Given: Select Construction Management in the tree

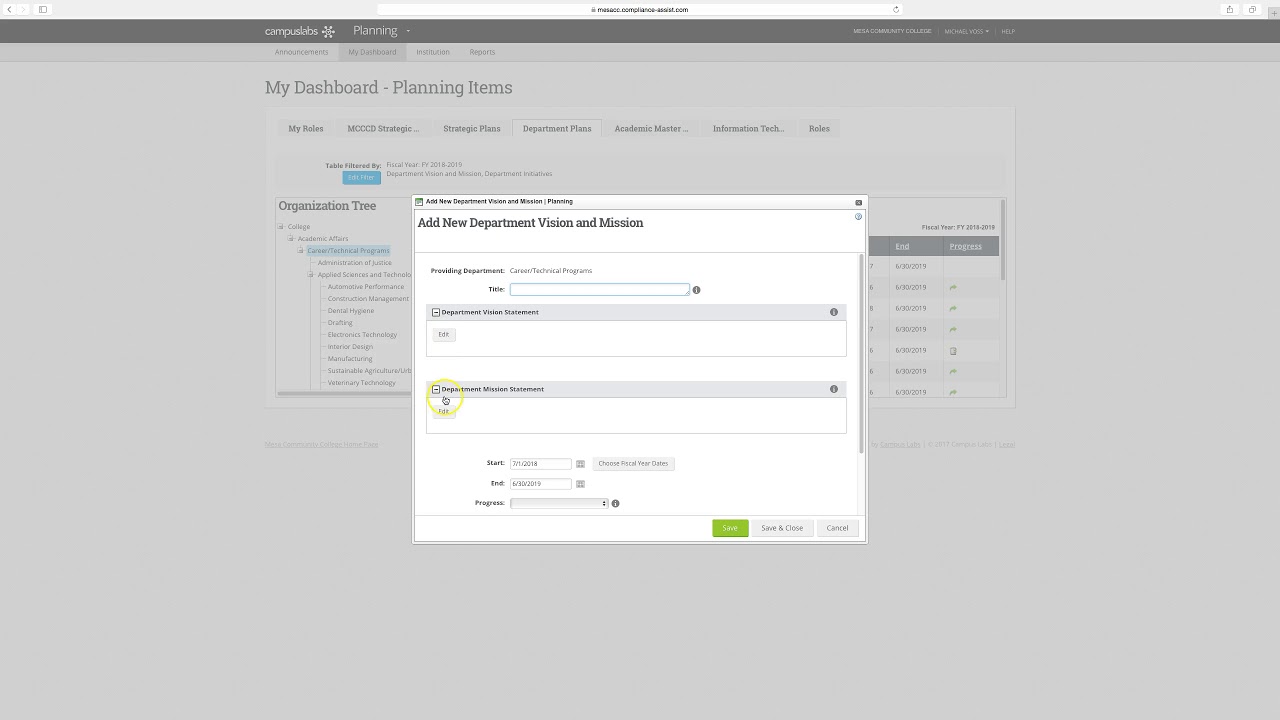Looking at the screenshot, I should (368, 299).
